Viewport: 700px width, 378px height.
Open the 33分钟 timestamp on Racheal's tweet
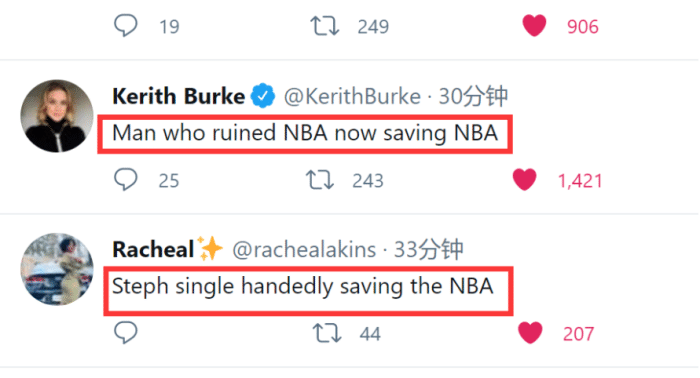429,249
